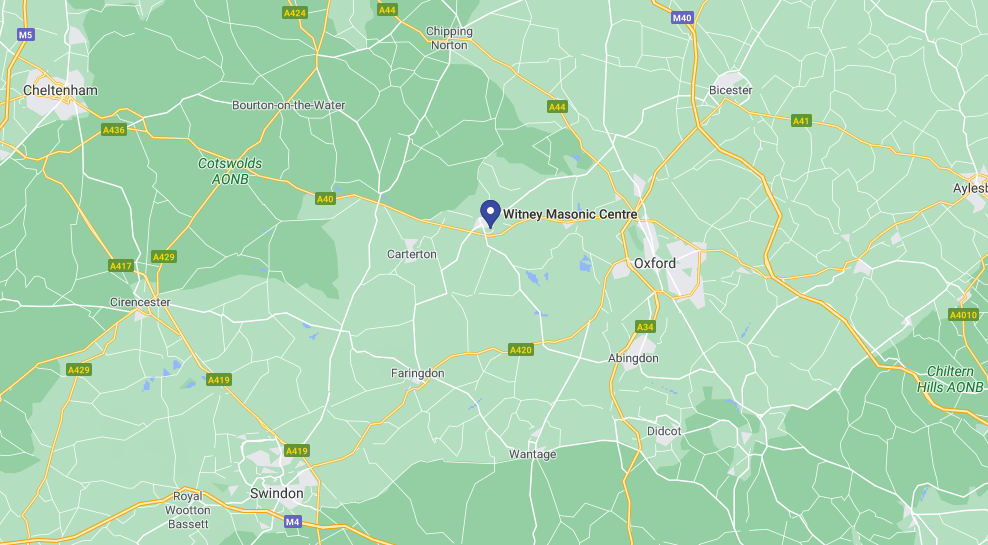The image size is (988, 545).
Task: Click the A424 road badge
Action: (x=295, y=13)
